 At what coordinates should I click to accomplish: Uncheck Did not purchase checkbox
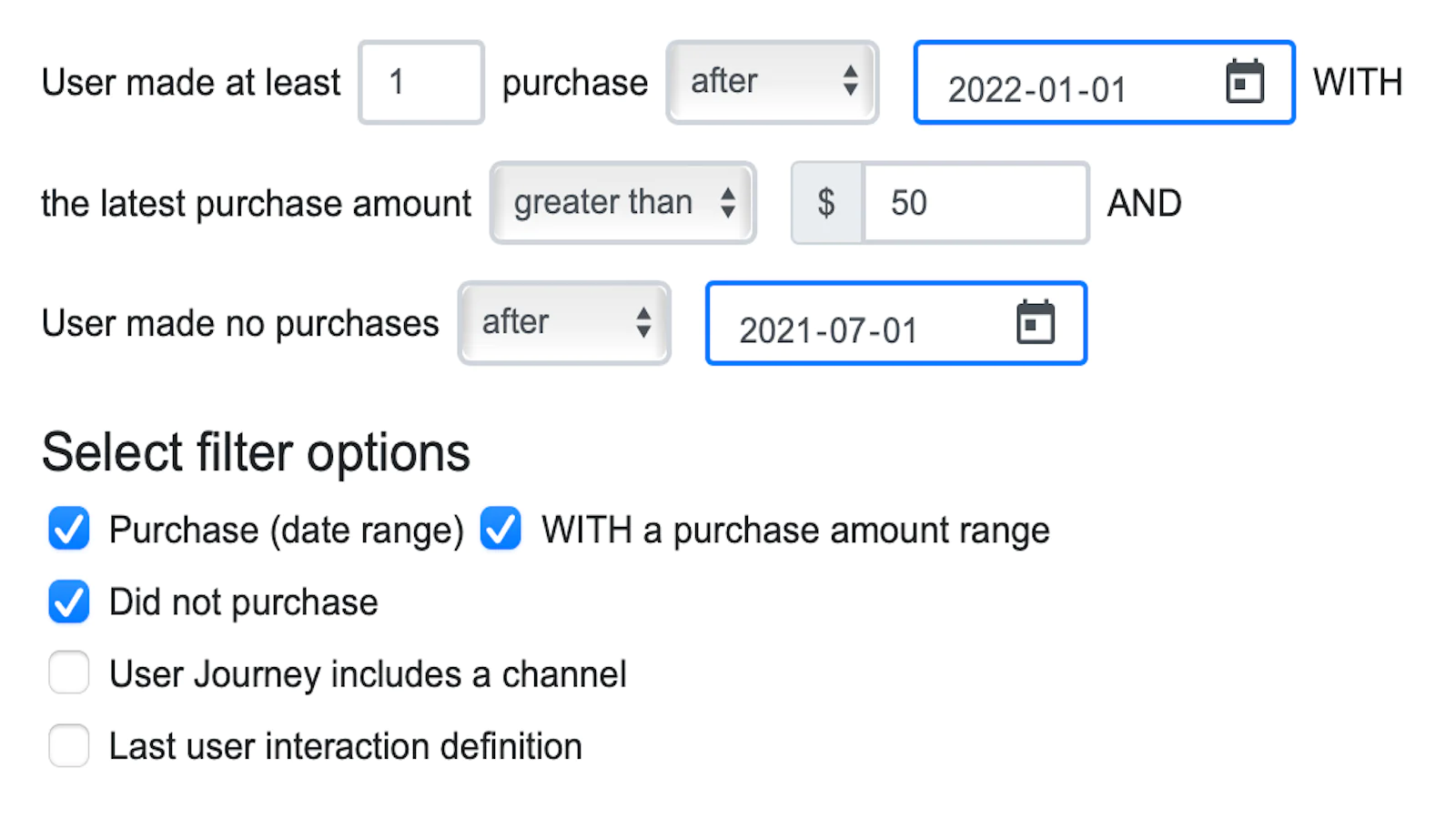(69, 602)
